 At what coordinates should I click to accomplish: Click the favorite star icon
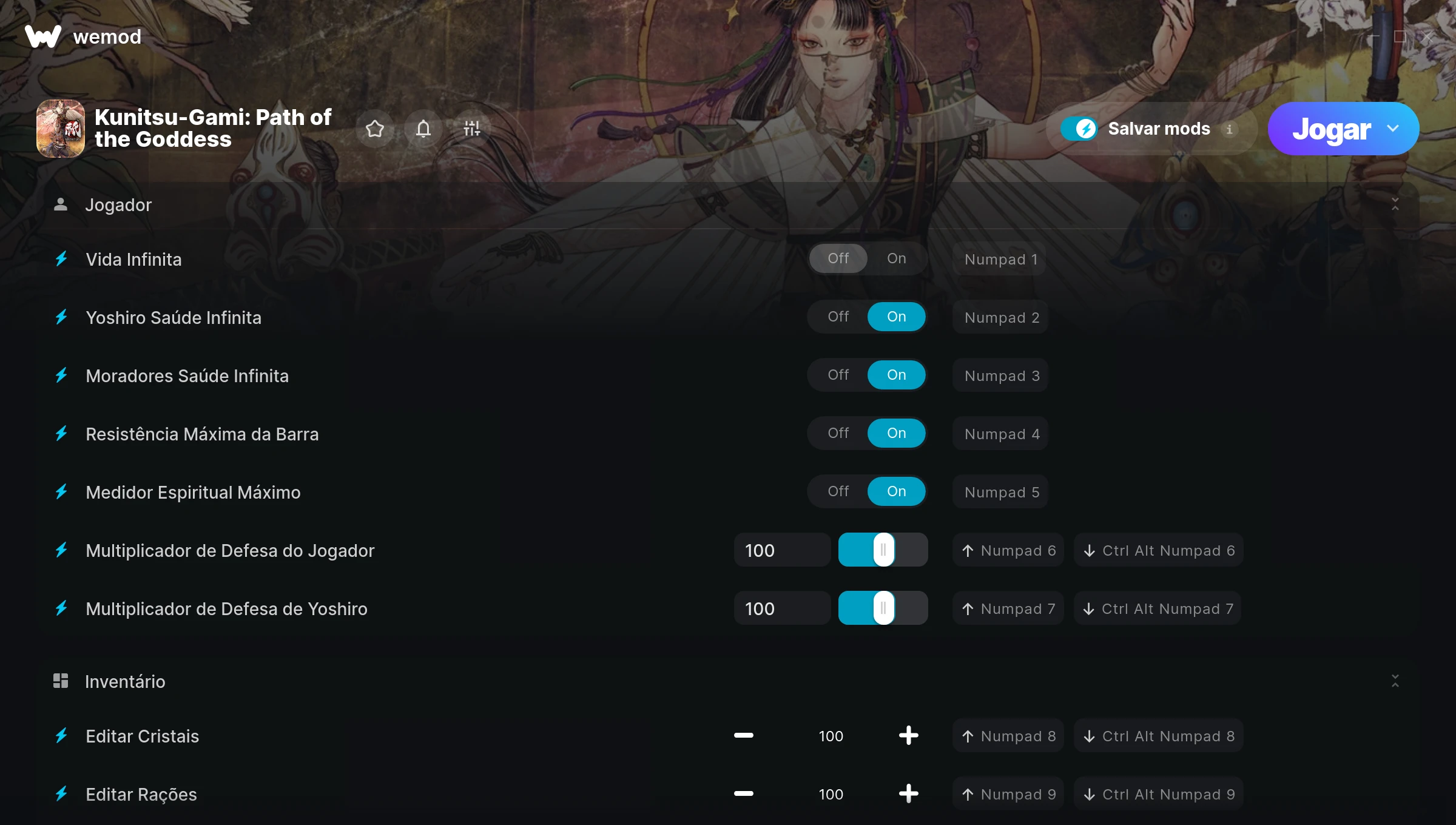point(375,129)
